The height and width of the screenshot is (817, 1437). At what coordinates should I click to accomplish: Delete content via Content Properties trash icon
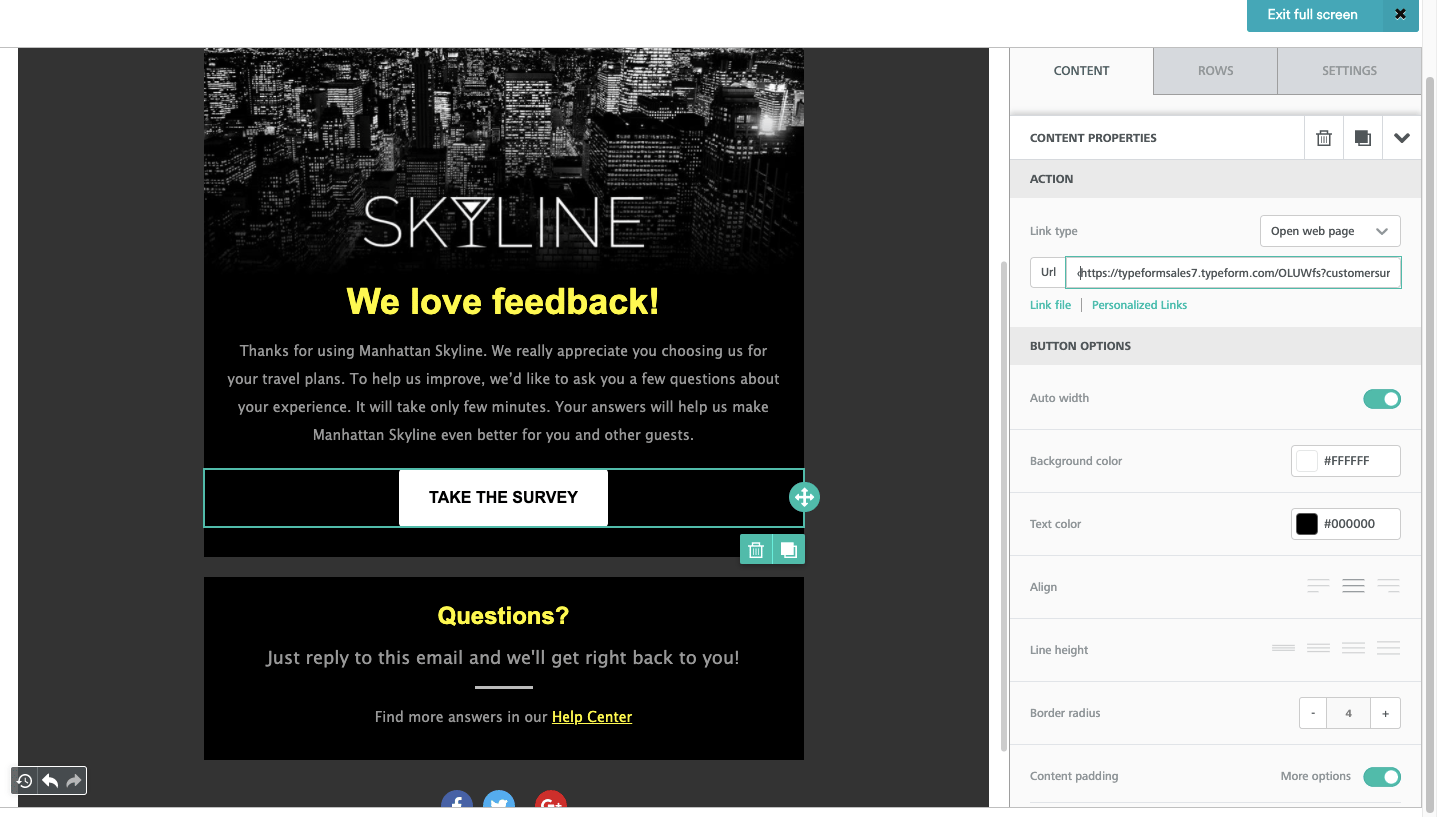pyautogui.click(x=1324, y=138)
